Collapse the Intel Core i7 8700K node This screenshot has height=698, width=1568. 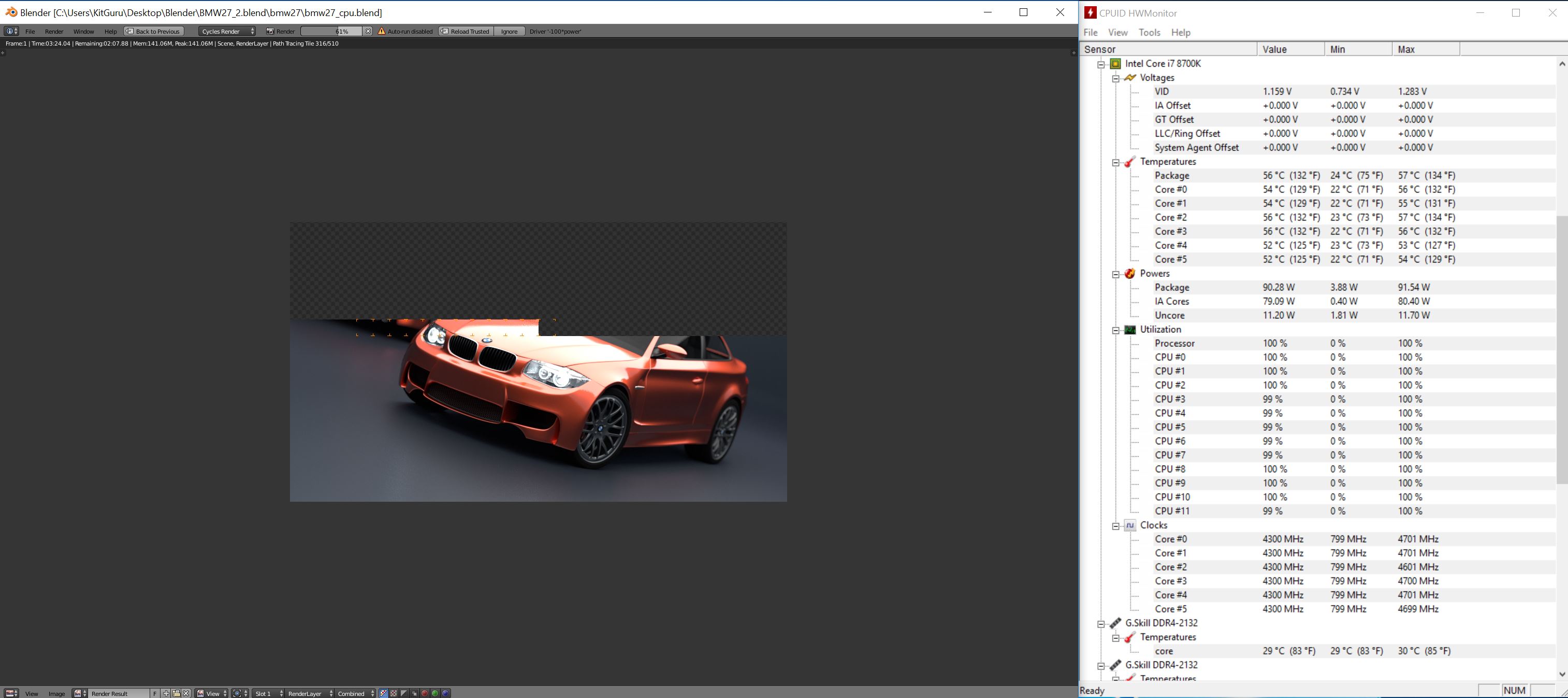pyautogui.click(x=1100, y=64)
